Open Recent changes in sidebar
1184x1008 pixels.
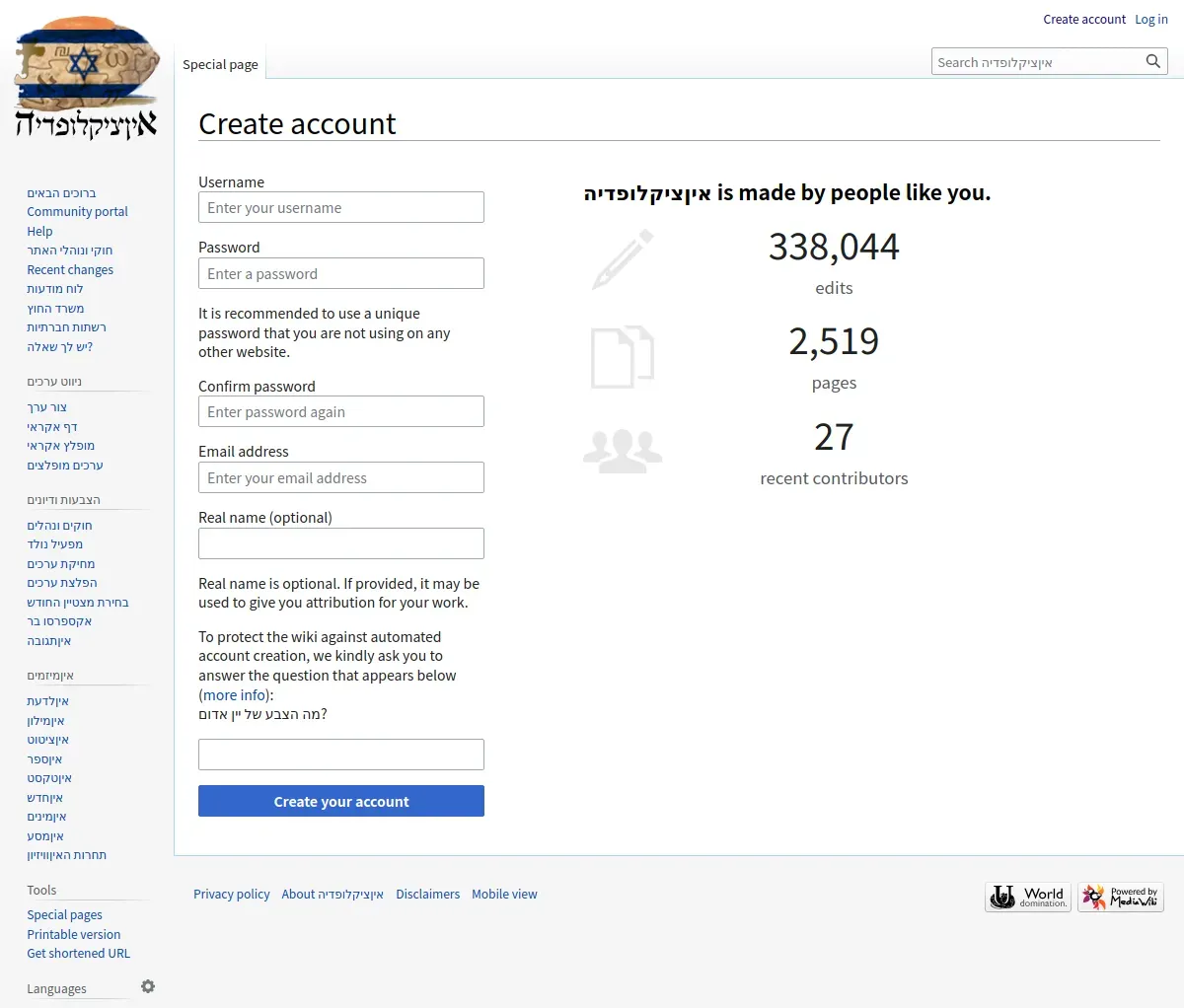(x=70, y=269)
